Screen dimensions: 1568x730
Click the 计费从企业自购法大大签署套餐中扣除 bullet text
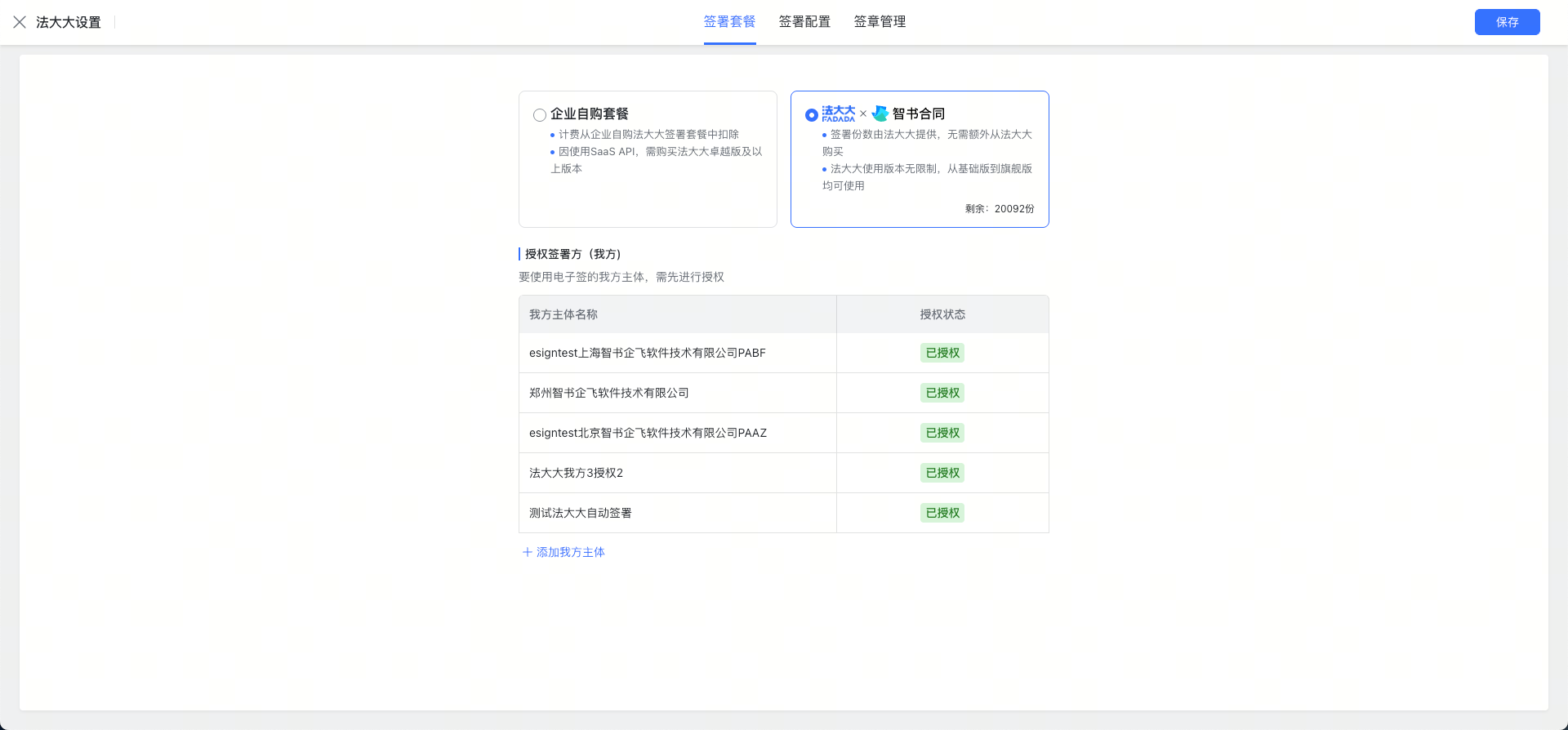[648, 135]
